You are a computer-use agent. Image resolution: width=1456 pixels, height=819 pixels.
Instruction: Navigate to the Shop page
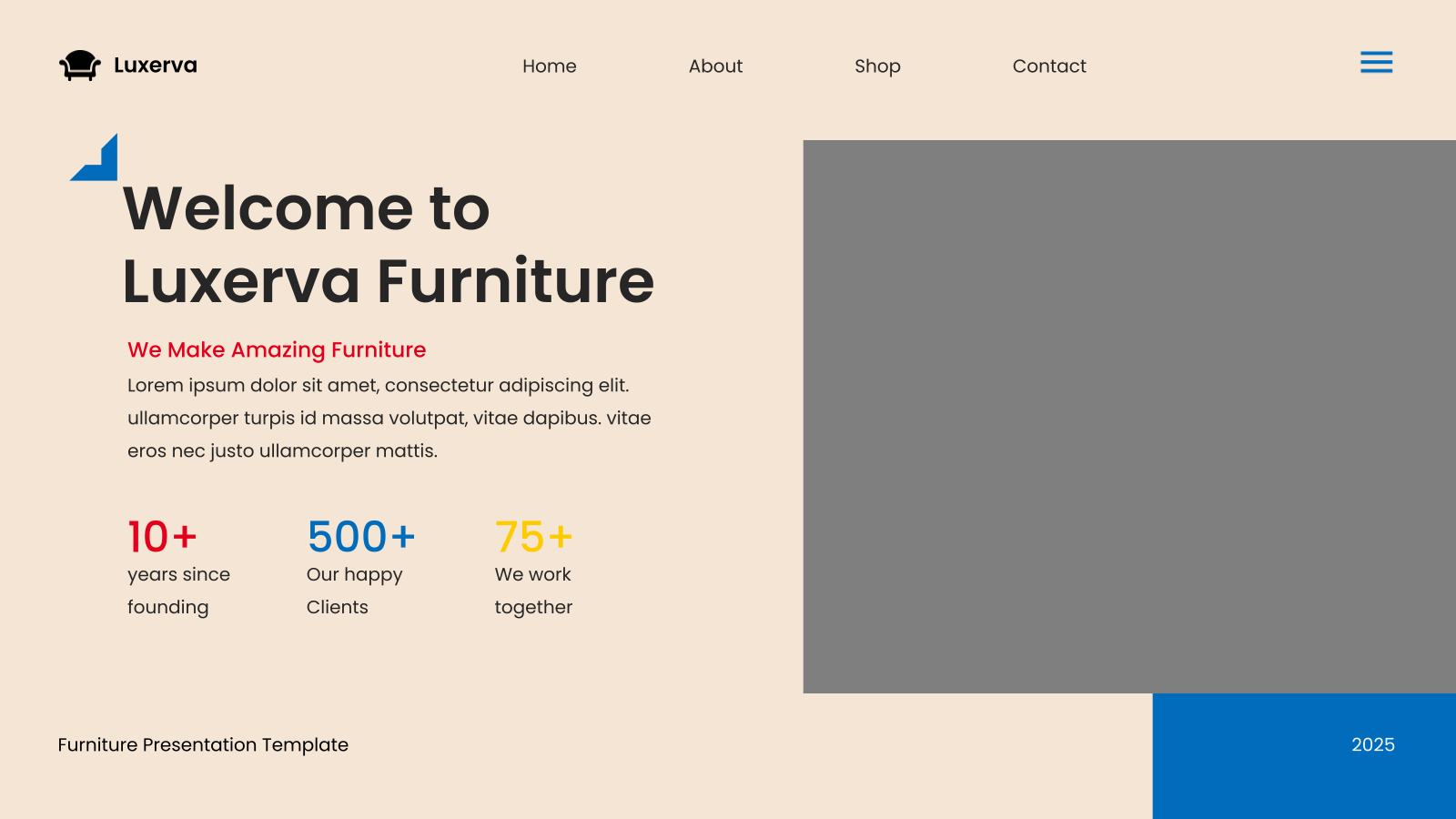pyautogui.click(x=877, y=66)
